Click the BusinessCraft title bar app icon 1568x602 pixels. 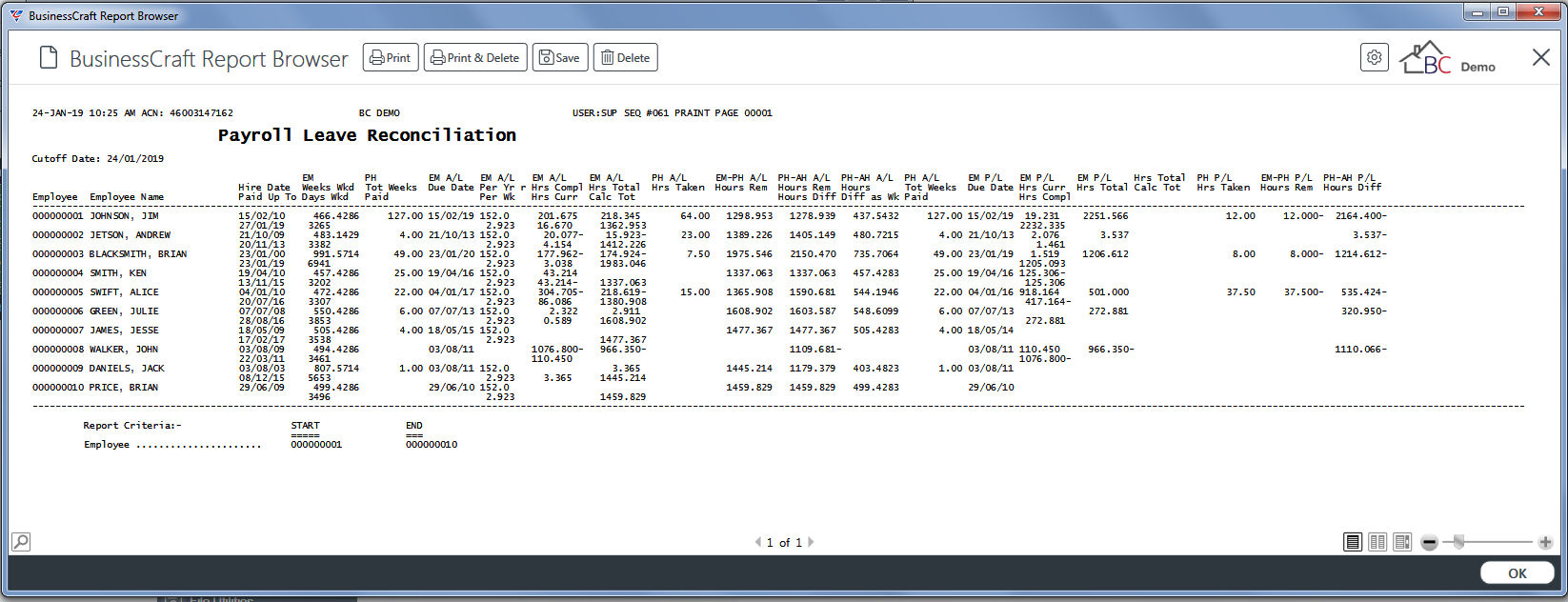pyautogui.click(x=16, y=15)
